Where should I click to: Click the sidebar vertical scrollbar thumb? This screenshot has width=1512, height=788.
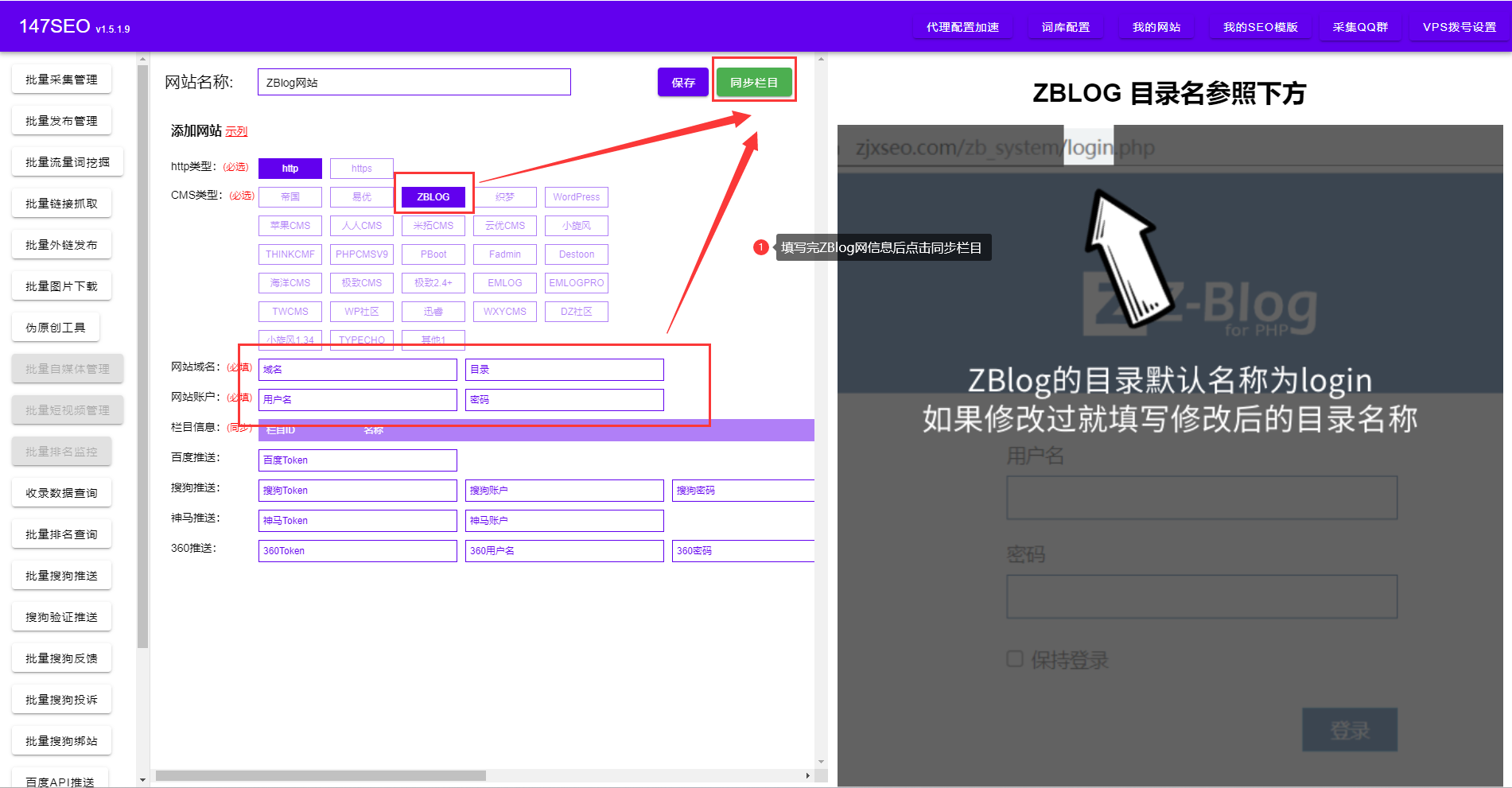(143, 356)
